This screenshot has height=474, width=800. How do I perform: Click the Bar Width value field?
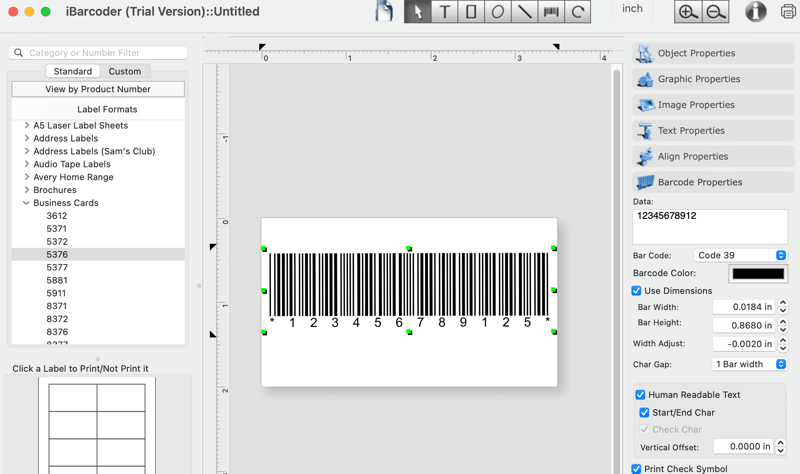(x=743, y=307)
